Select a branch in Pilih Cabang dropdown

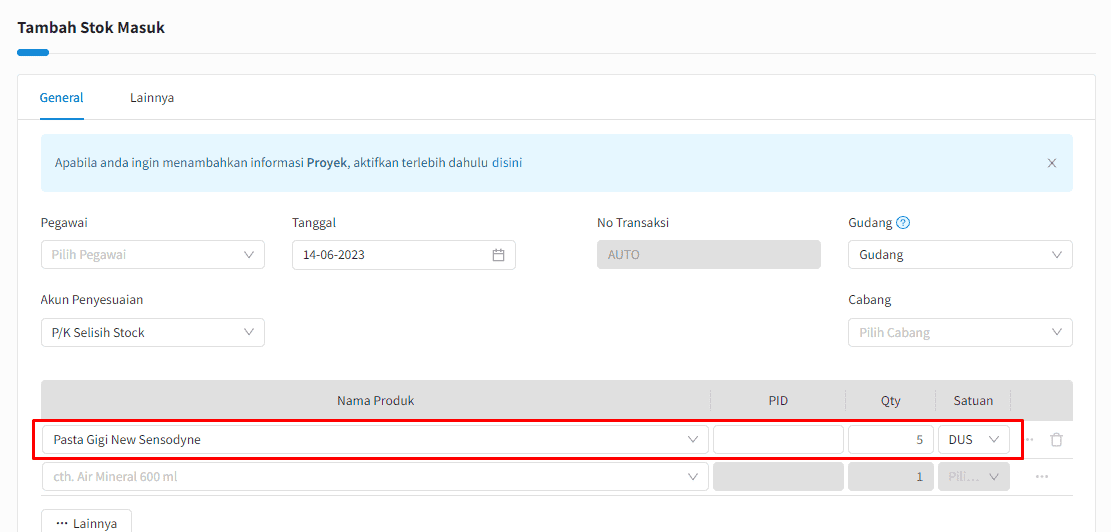point(959,333)
